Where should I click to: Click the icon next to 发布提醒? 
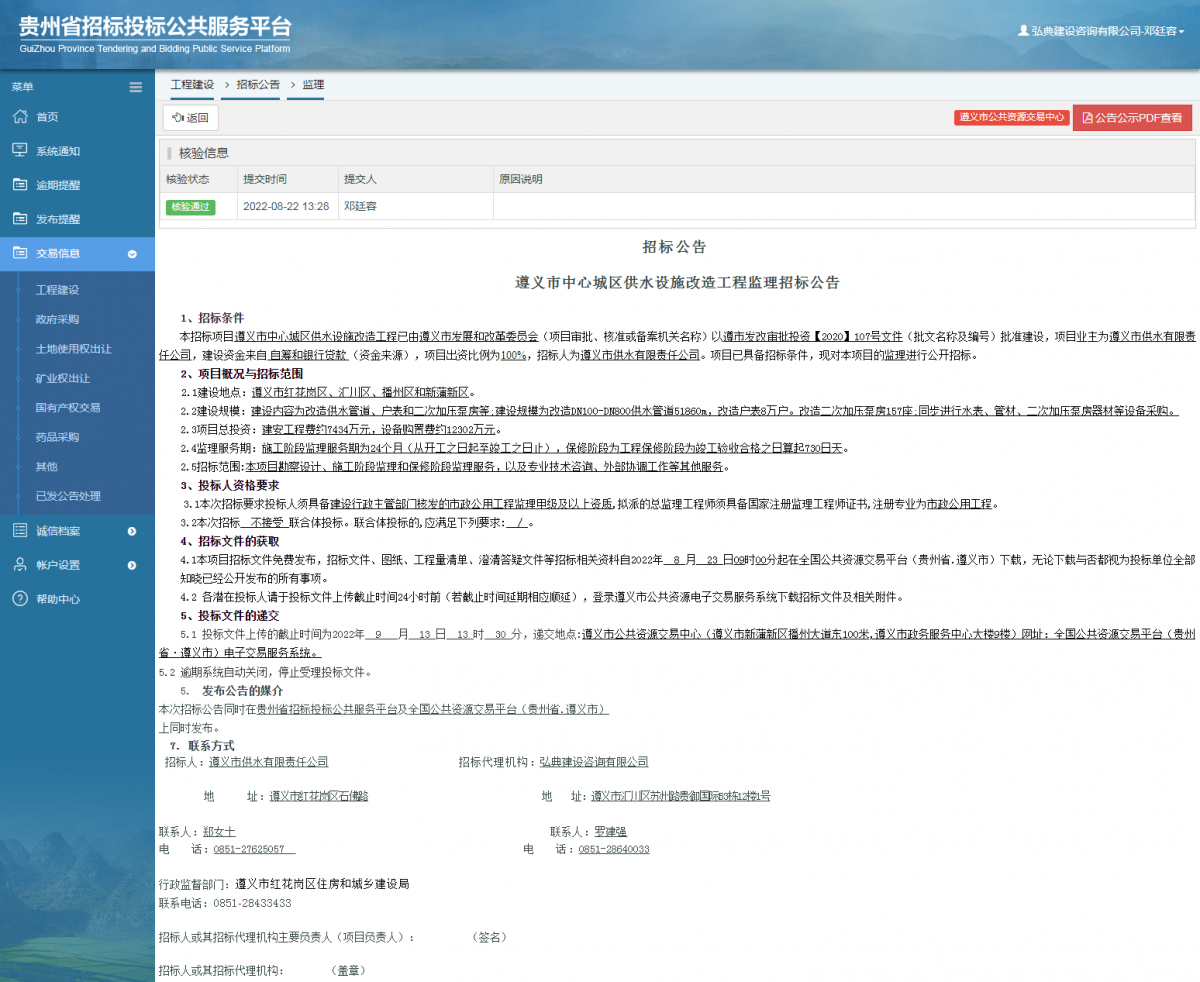click(20, 219)
